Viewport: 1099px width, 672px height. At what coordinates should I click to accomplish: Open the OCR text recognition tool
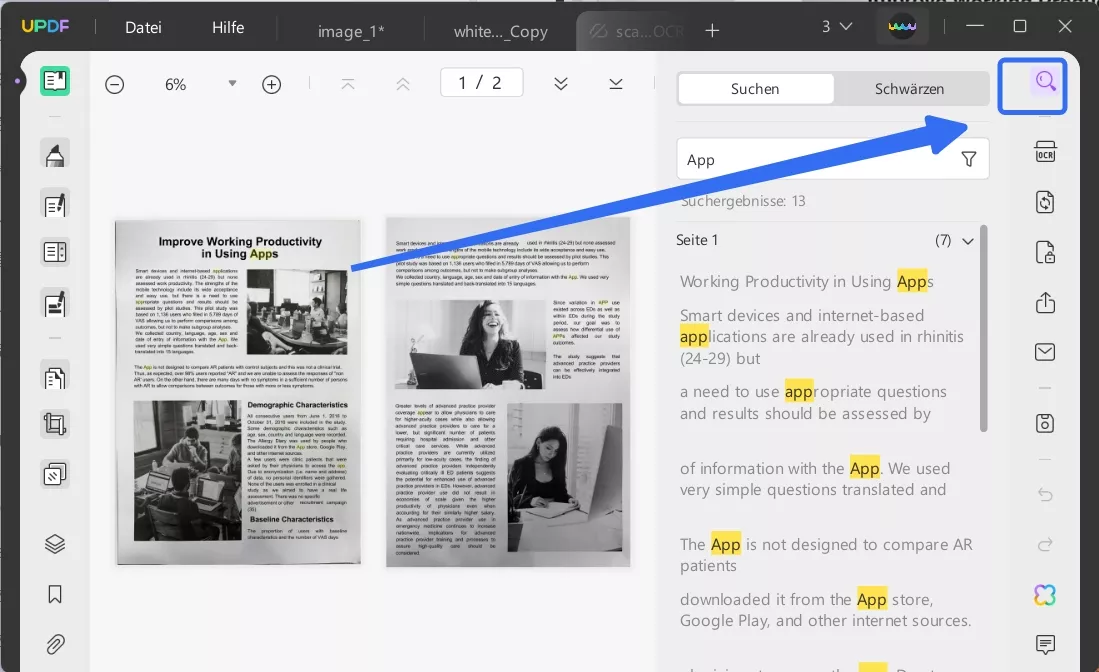(1045, 152)
